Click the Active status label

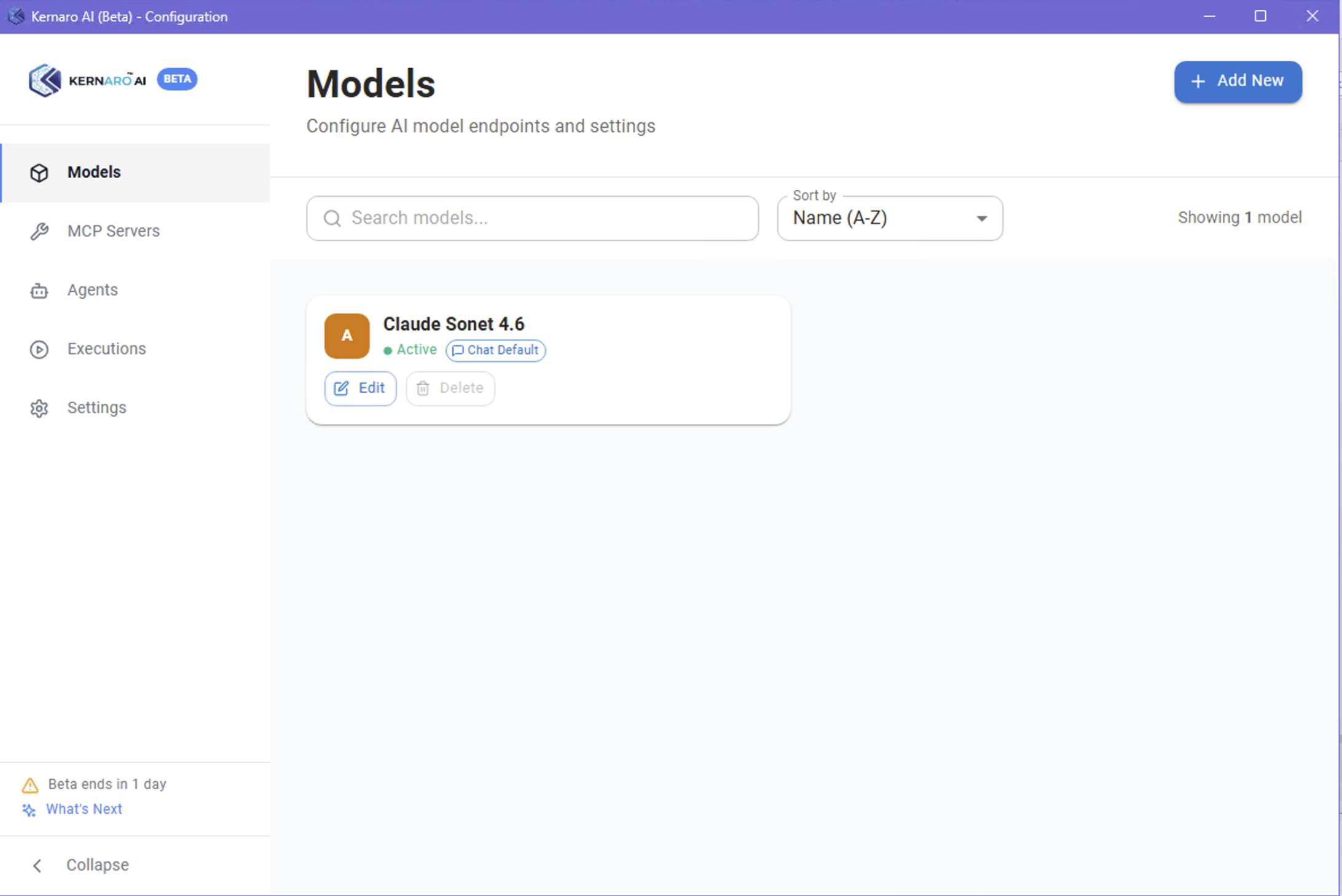coord(417,350)
